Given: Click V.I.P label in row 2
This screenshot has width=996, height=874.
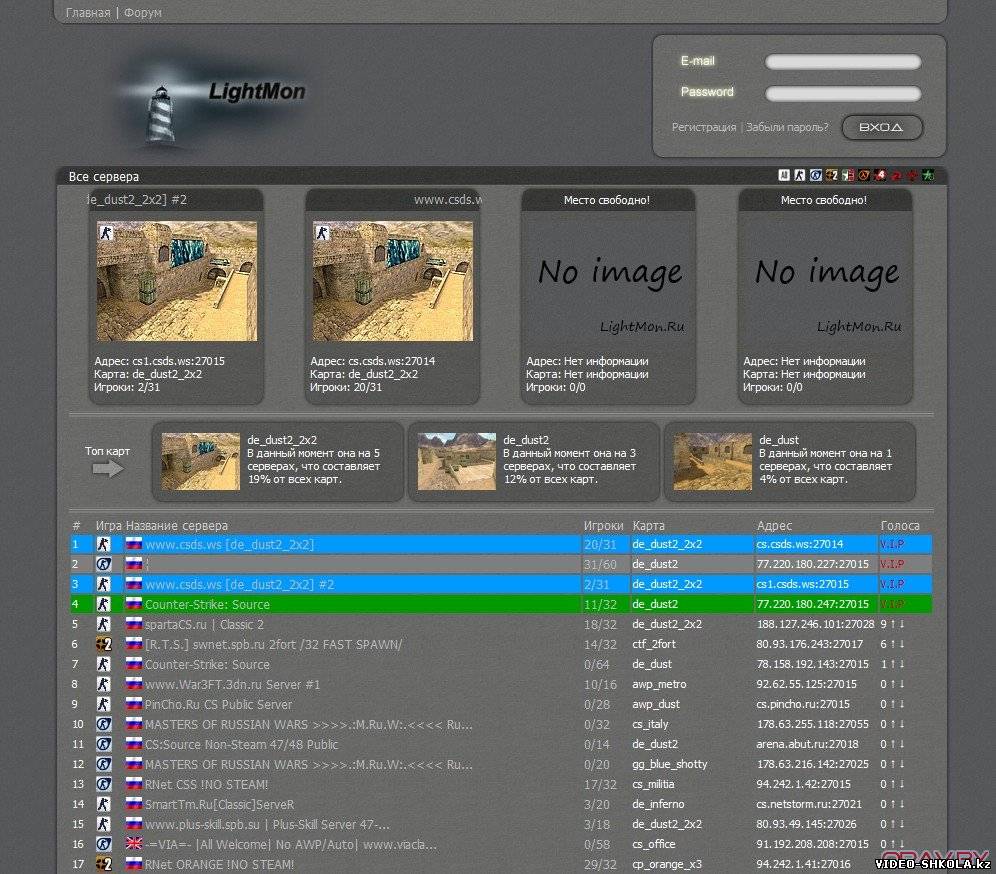Looking at the screenshot, I should pos(892,564).
